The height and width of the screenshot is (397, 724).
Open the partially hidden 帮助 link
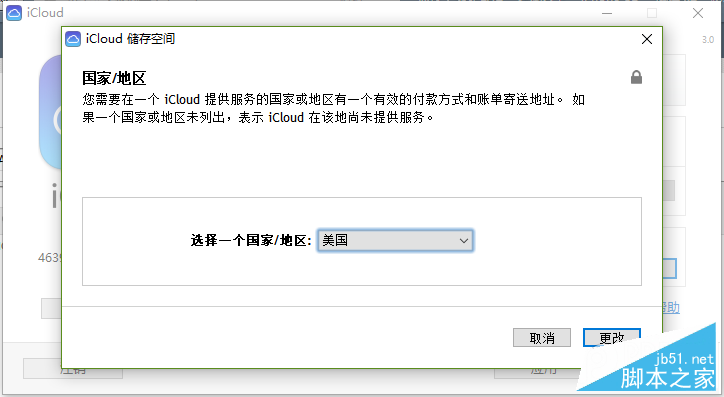point(671,307)
